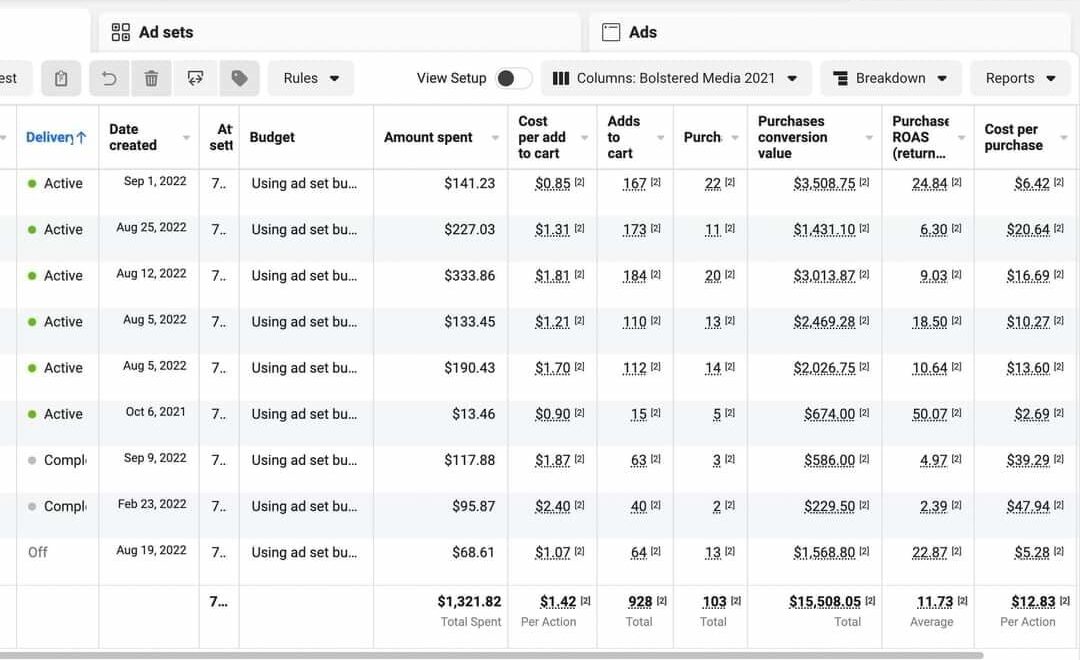
Task: Click the trash delete icon
Action: click(151, 78)
